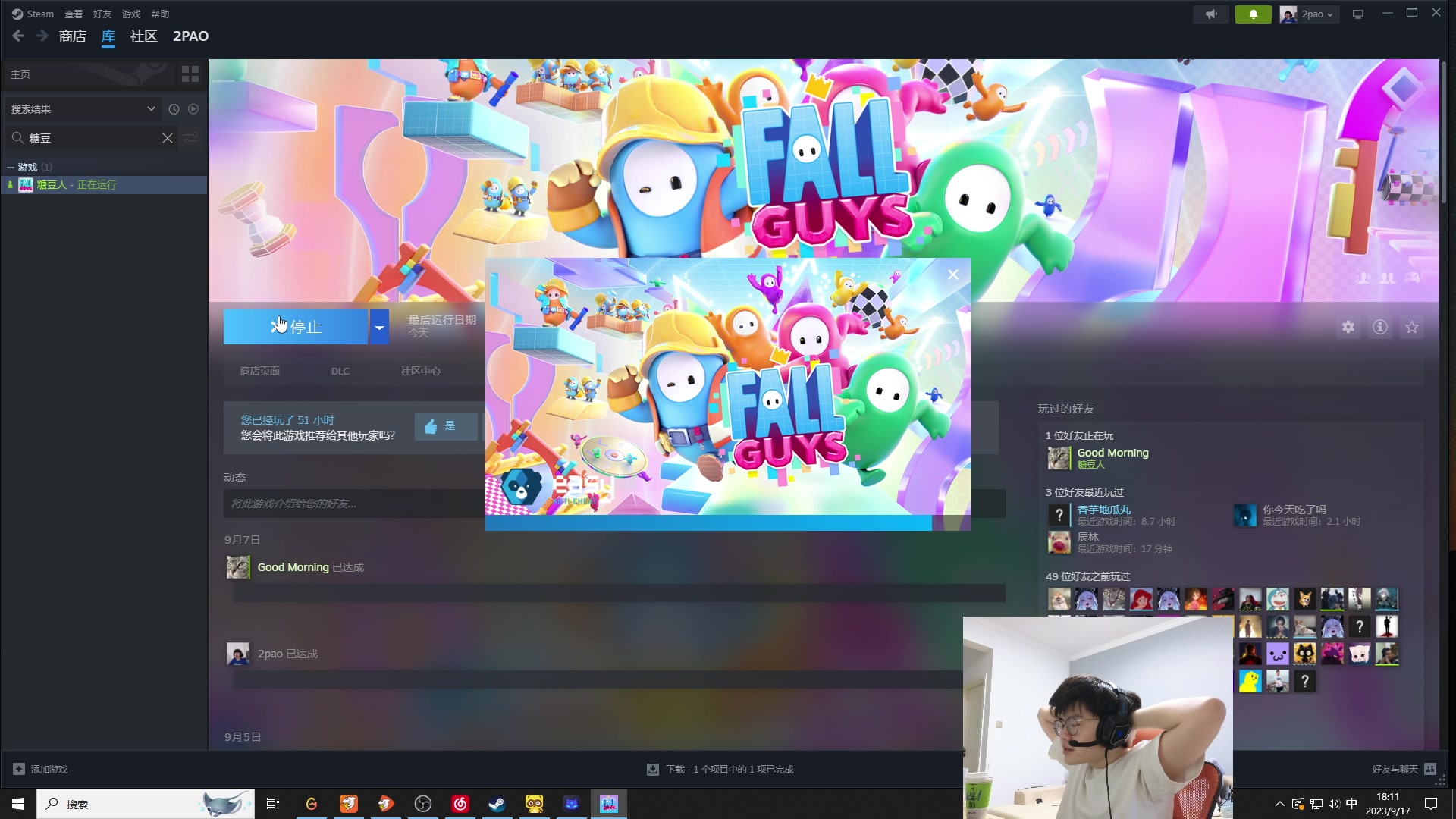Open the 2PAO profile tab
This screenshot has width=1456, height=819.
(190, 36)
